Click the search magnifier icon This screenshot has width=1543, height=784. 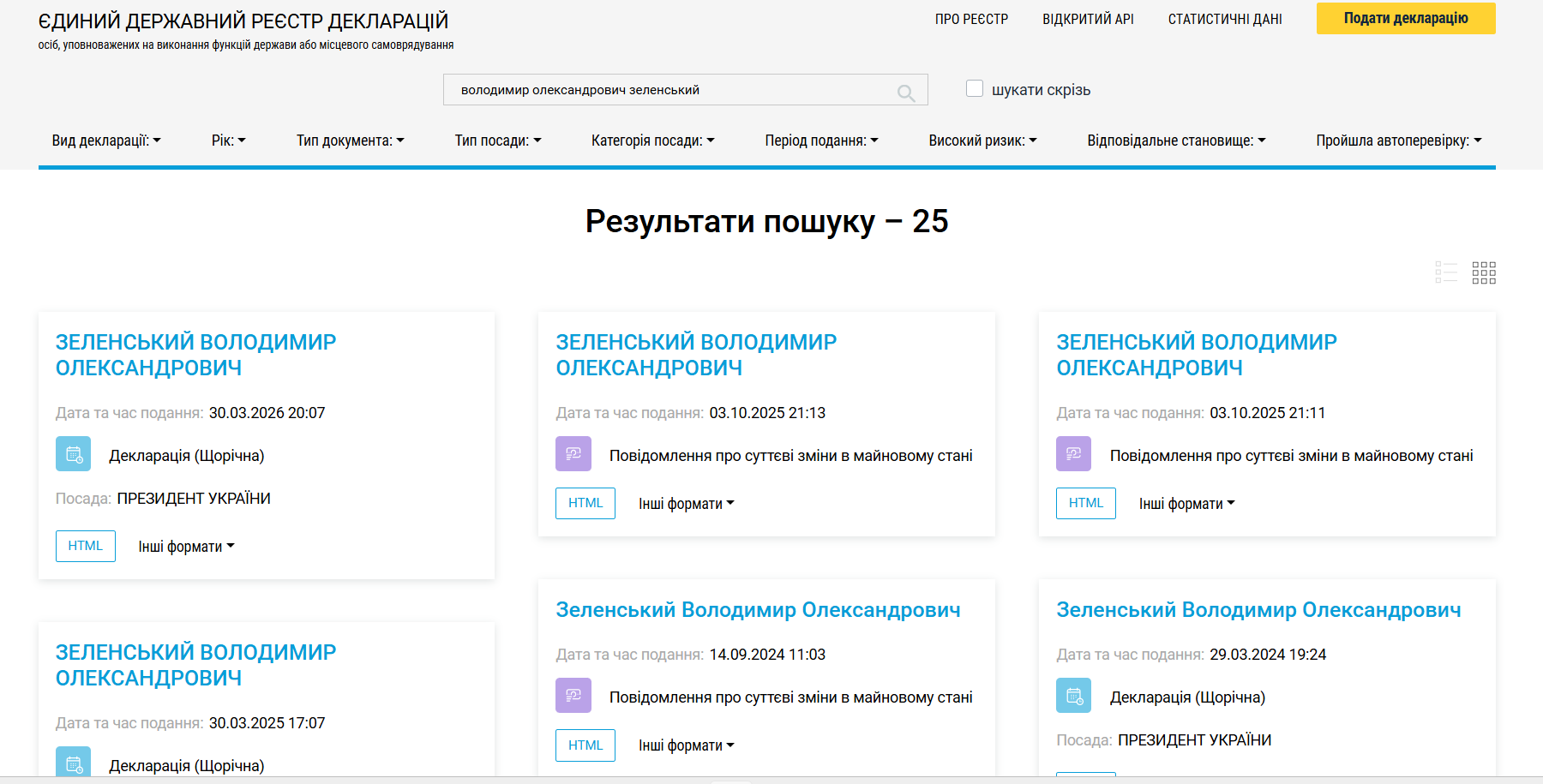906,90
